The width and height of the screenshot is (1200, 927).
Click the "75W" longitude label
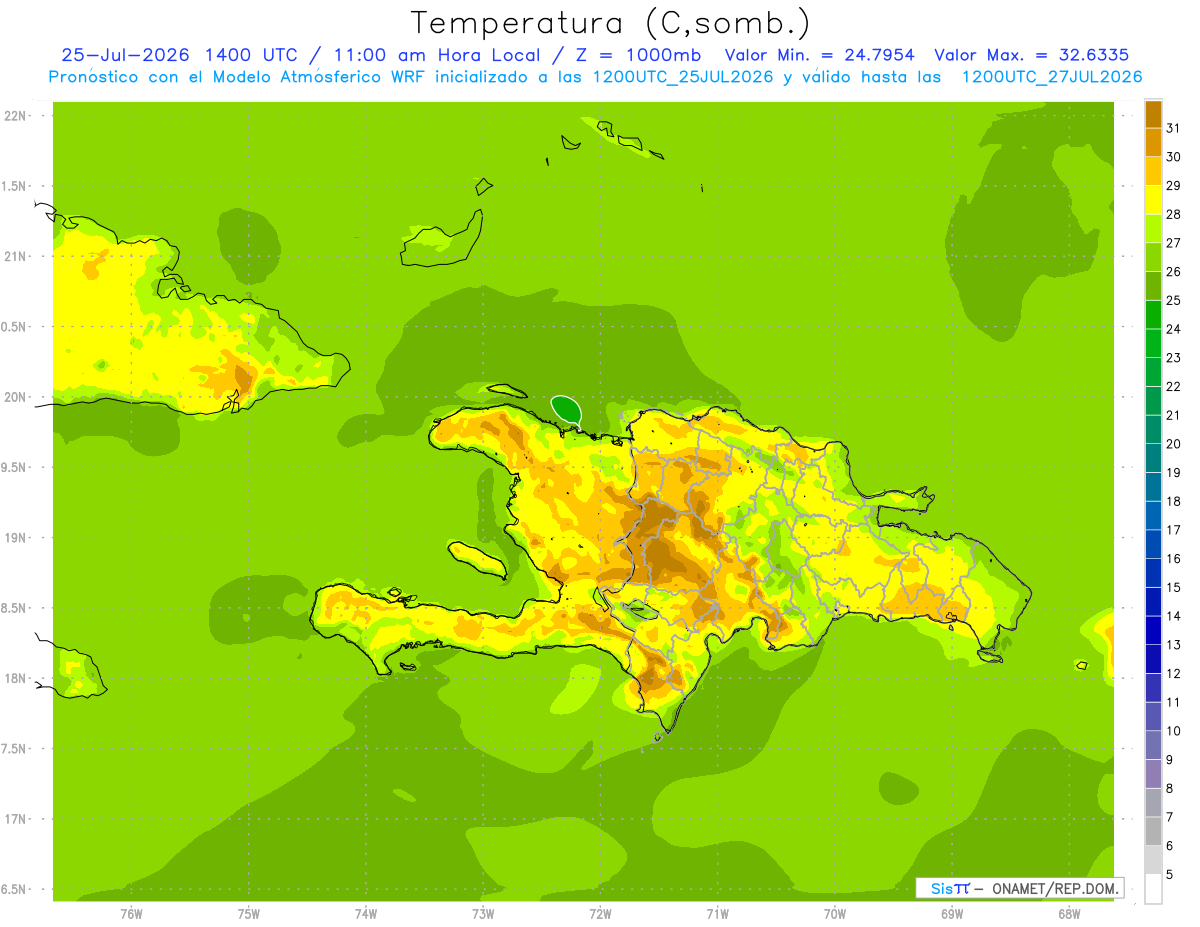click(x=248, y=913)
